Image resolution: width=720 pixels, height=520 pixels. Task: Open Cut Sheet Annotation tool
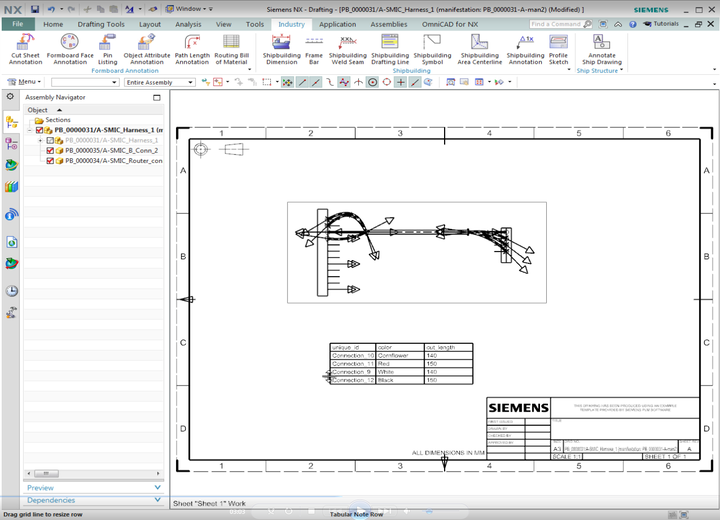click(x=25, y=49)
